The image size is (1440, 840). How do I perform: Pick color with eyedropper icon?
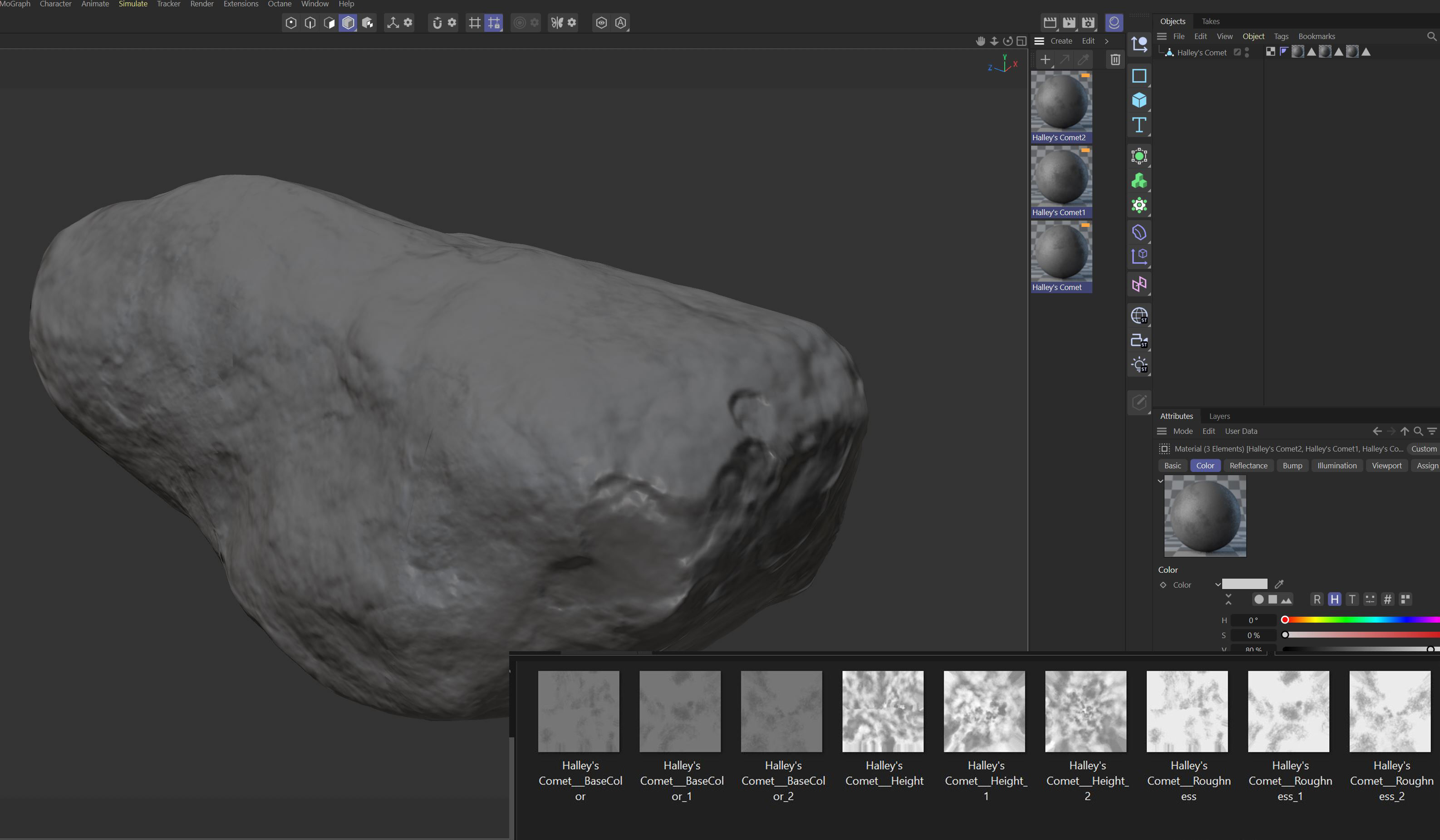(x=1279, y=584)
